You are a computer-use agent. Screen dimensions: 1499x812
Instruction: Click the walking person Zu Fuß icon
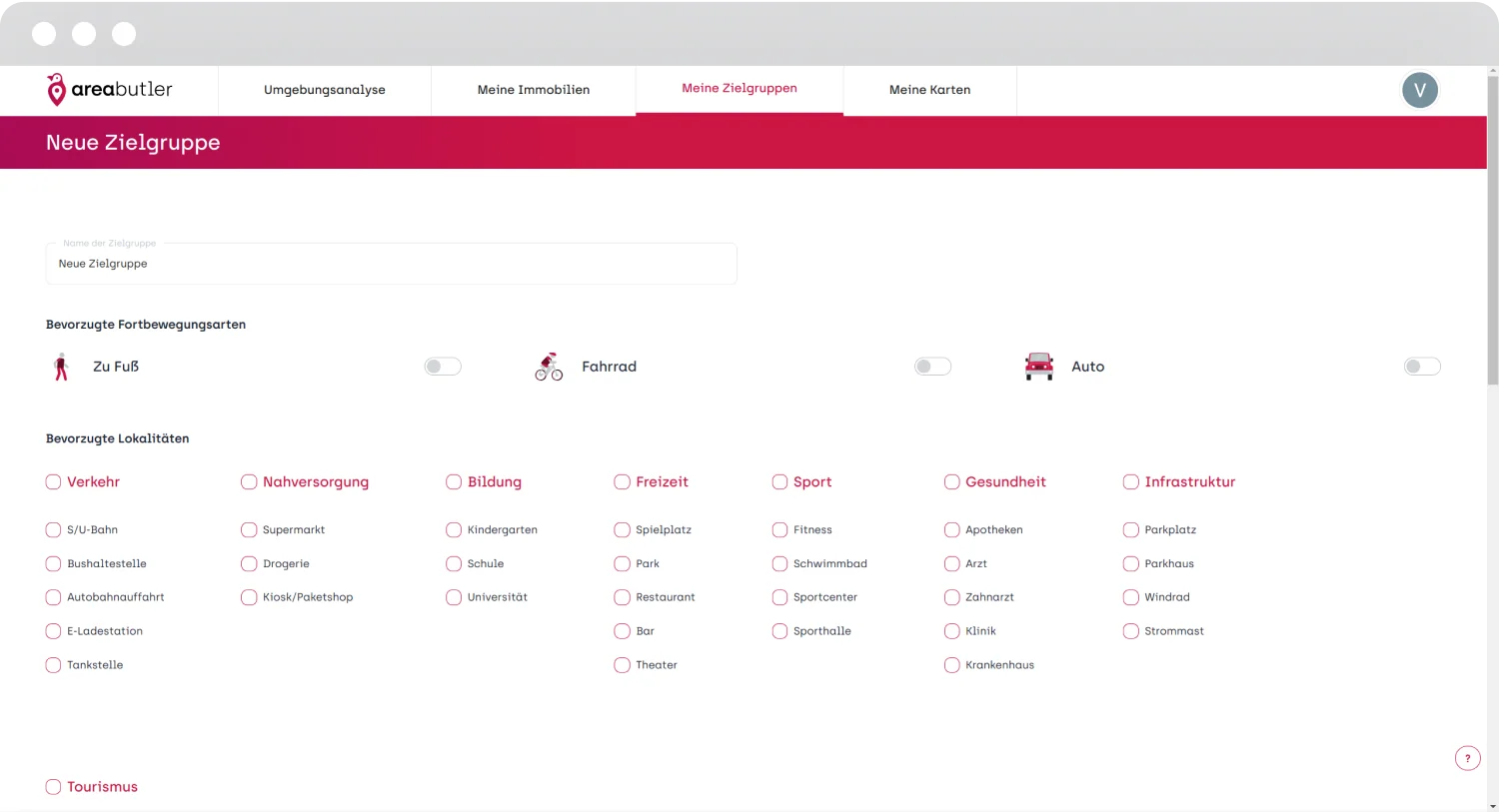click(61, 367)
